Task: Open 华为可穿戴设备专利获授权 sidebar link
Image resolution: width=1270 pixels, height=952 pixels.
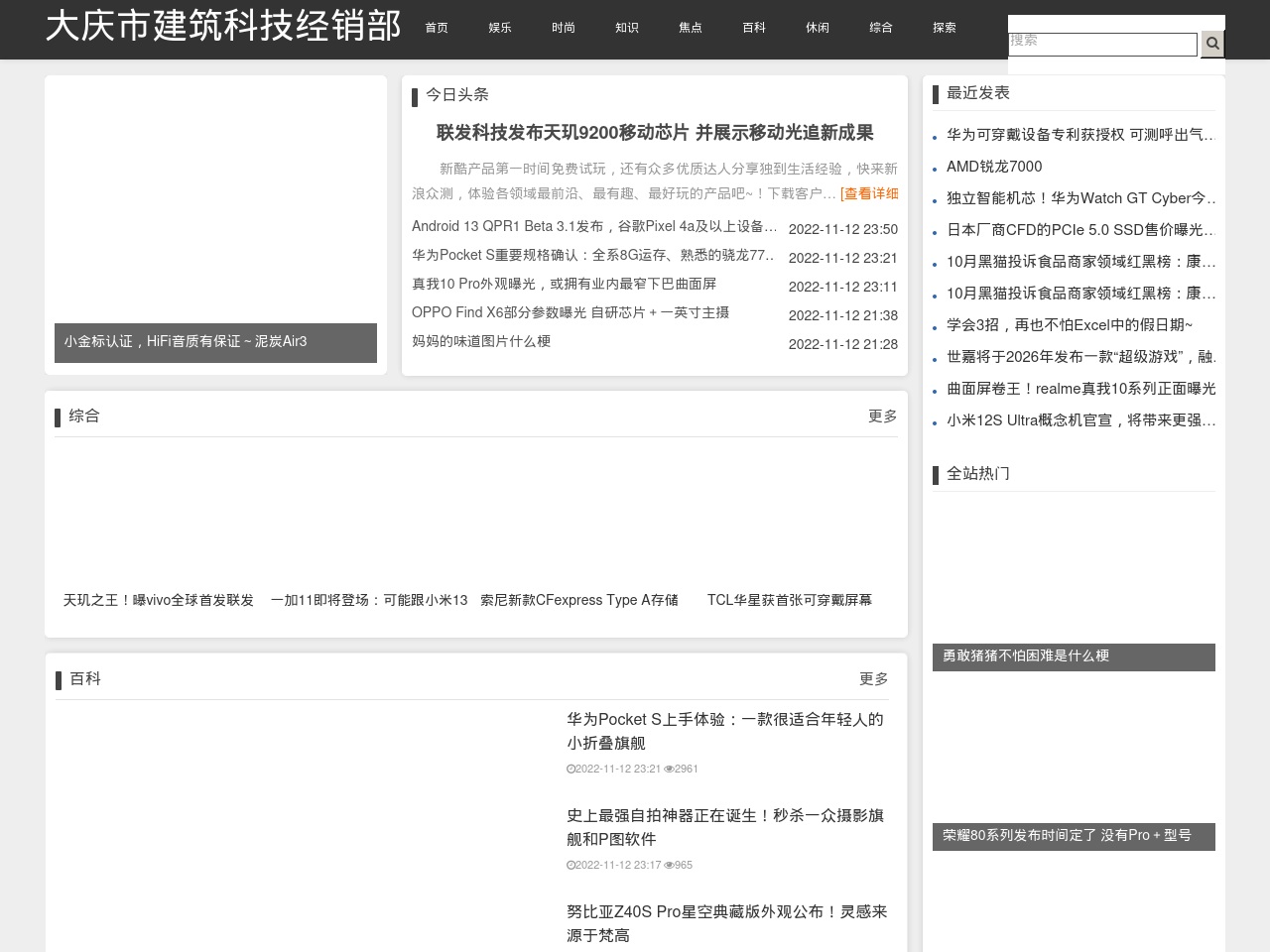Action: (1080, 135)
